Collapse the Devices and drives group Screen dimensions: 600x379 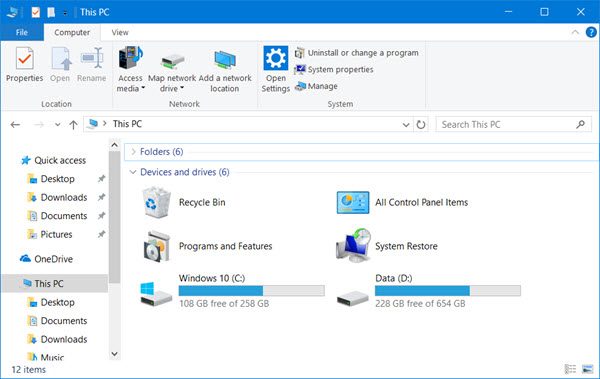[133, 172]
